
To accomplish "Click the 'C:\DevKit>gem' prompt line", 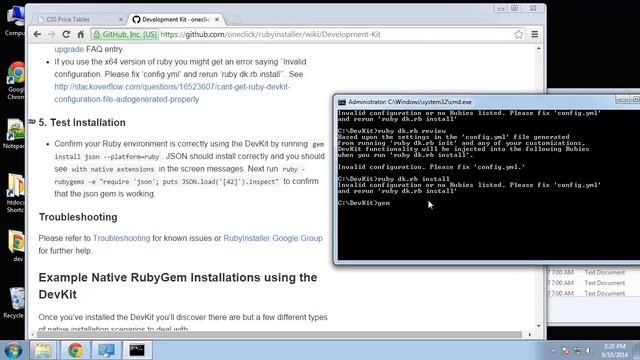I will (364, 203).
